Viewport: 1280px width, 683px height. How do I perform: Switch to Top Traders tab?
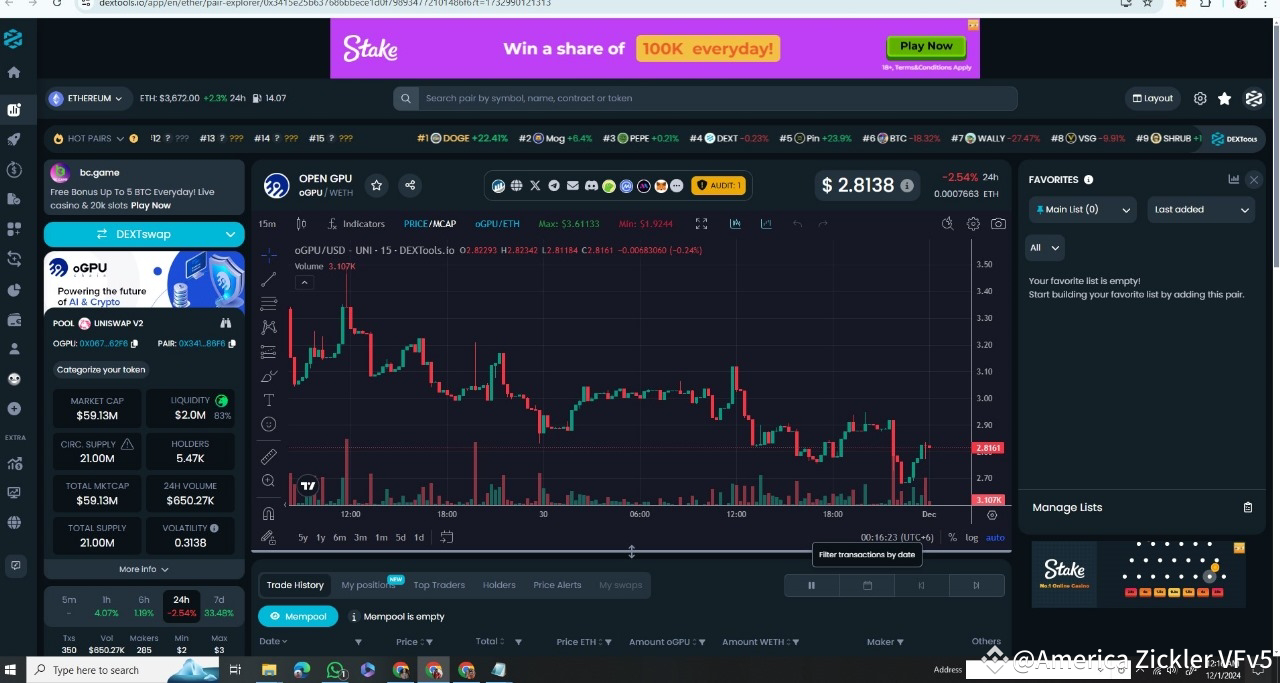439,586
